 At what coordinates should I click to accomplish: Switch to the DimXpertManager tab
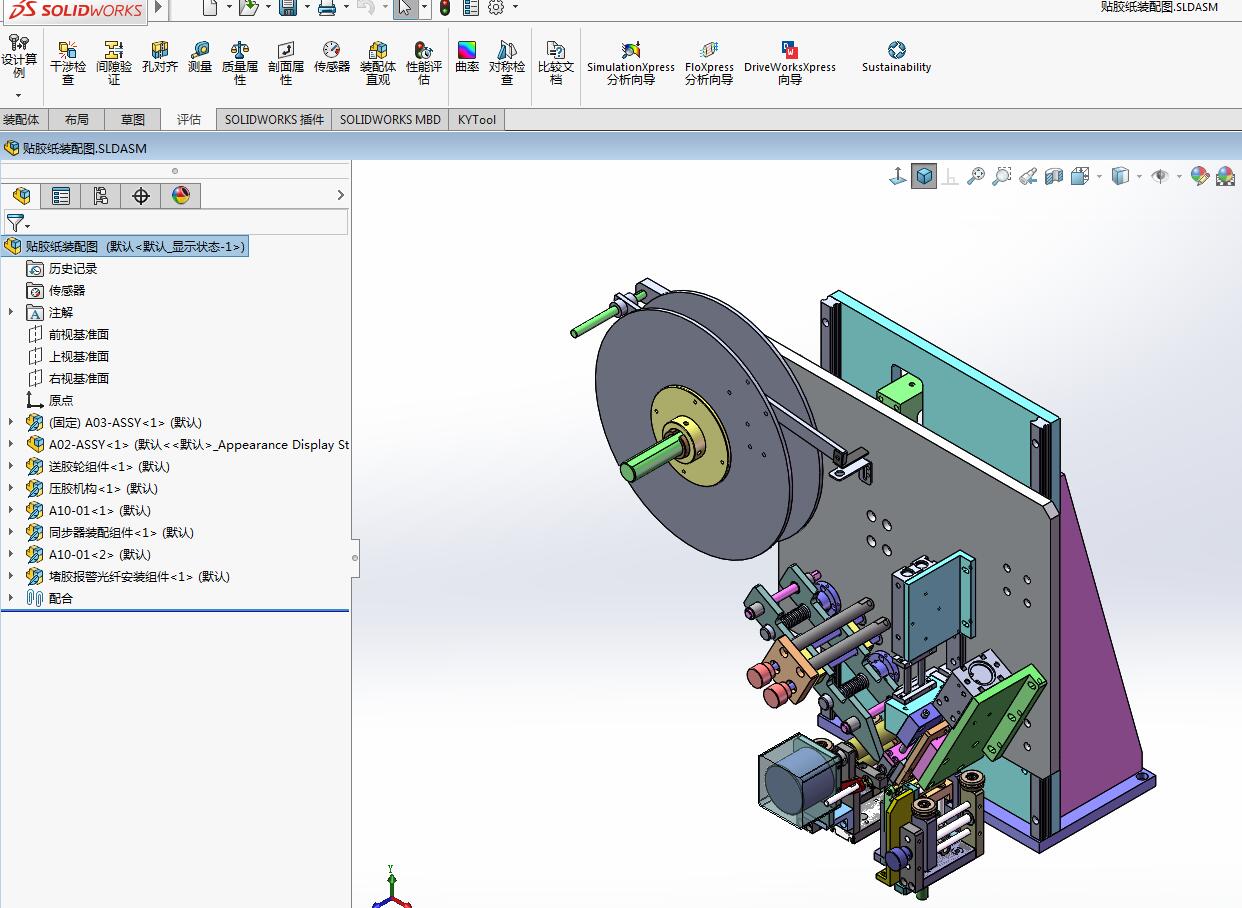(141, 196)
